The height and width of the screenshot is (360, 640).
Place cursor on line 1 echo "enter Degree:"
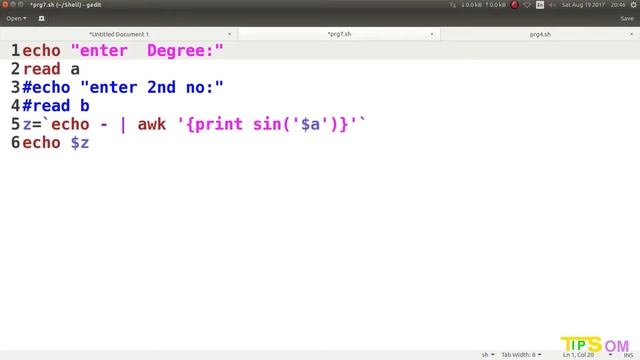(123, 51)
